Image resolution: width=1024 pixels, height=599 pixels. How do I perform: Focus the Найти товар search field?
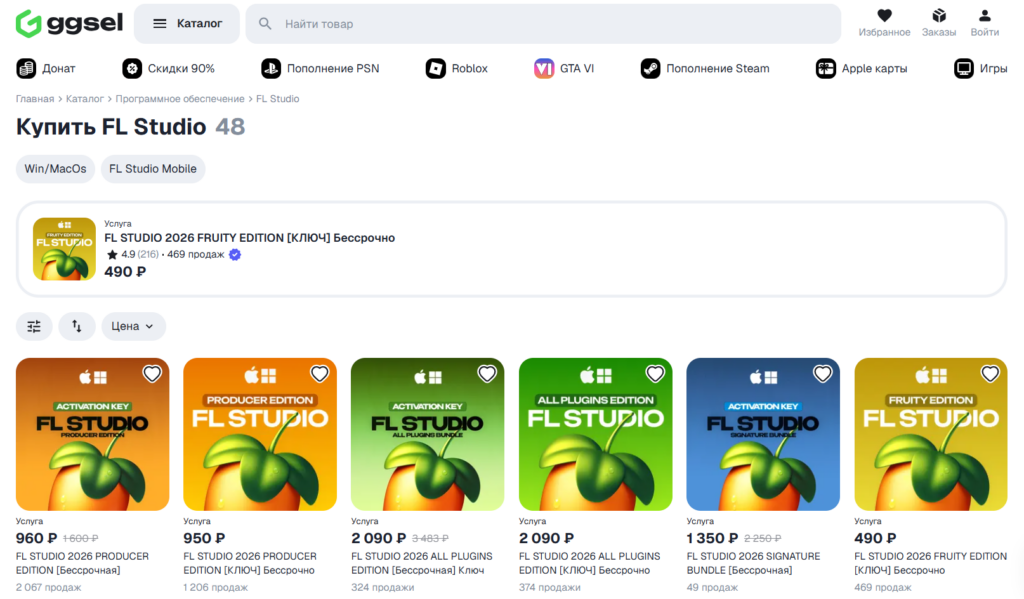point(543,24)
